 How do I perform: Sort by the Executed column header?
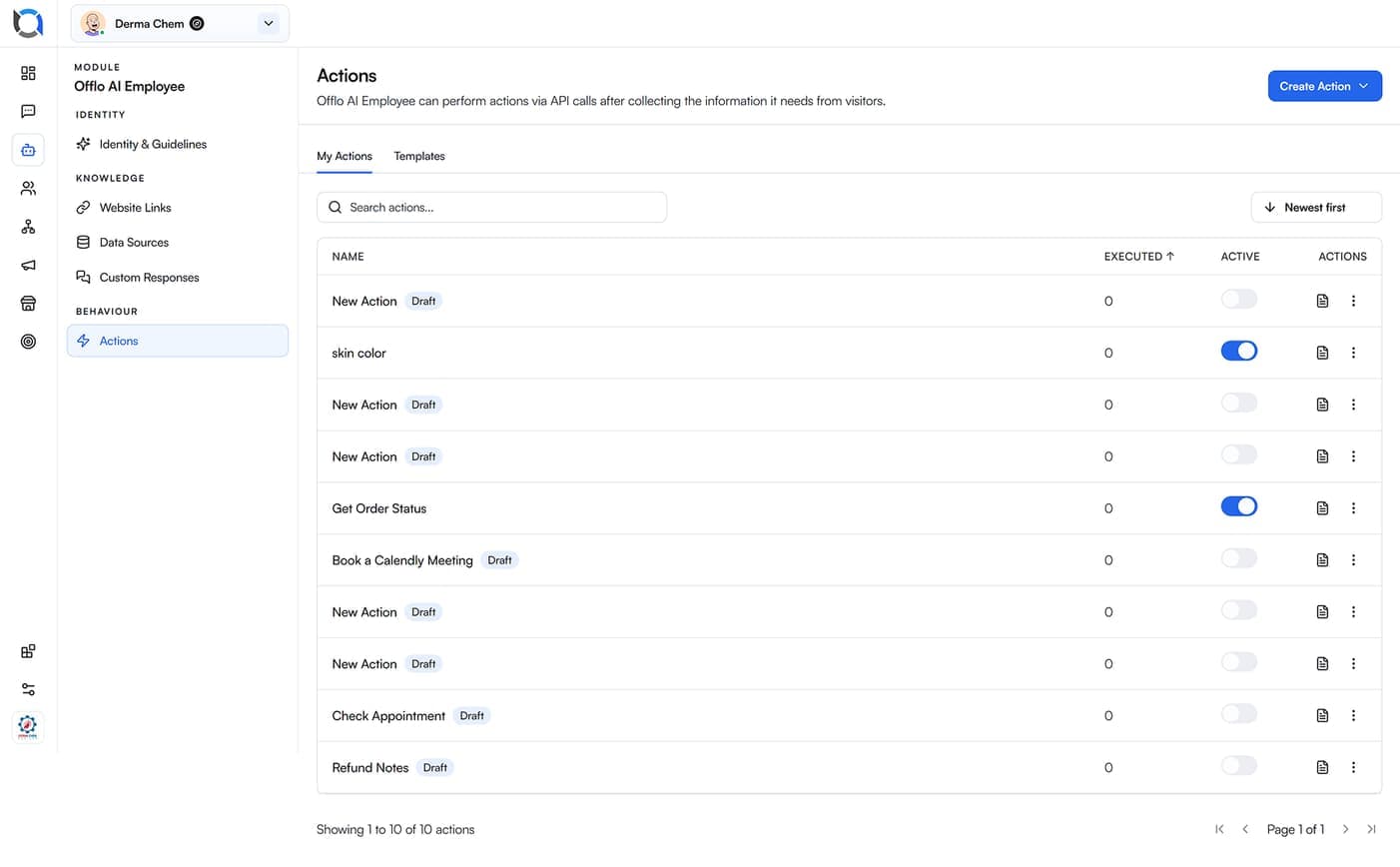1138,257
